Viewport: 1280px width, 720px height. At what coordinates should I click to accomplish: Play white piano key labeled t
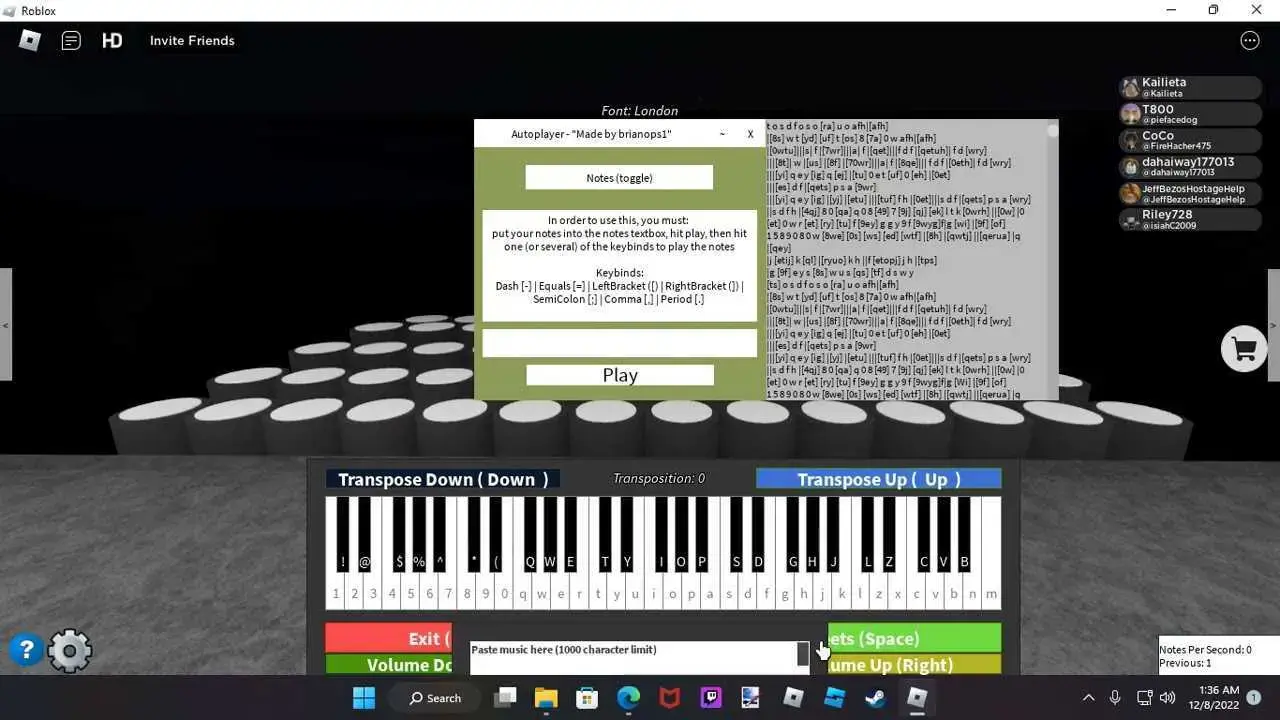click(598, 593)
